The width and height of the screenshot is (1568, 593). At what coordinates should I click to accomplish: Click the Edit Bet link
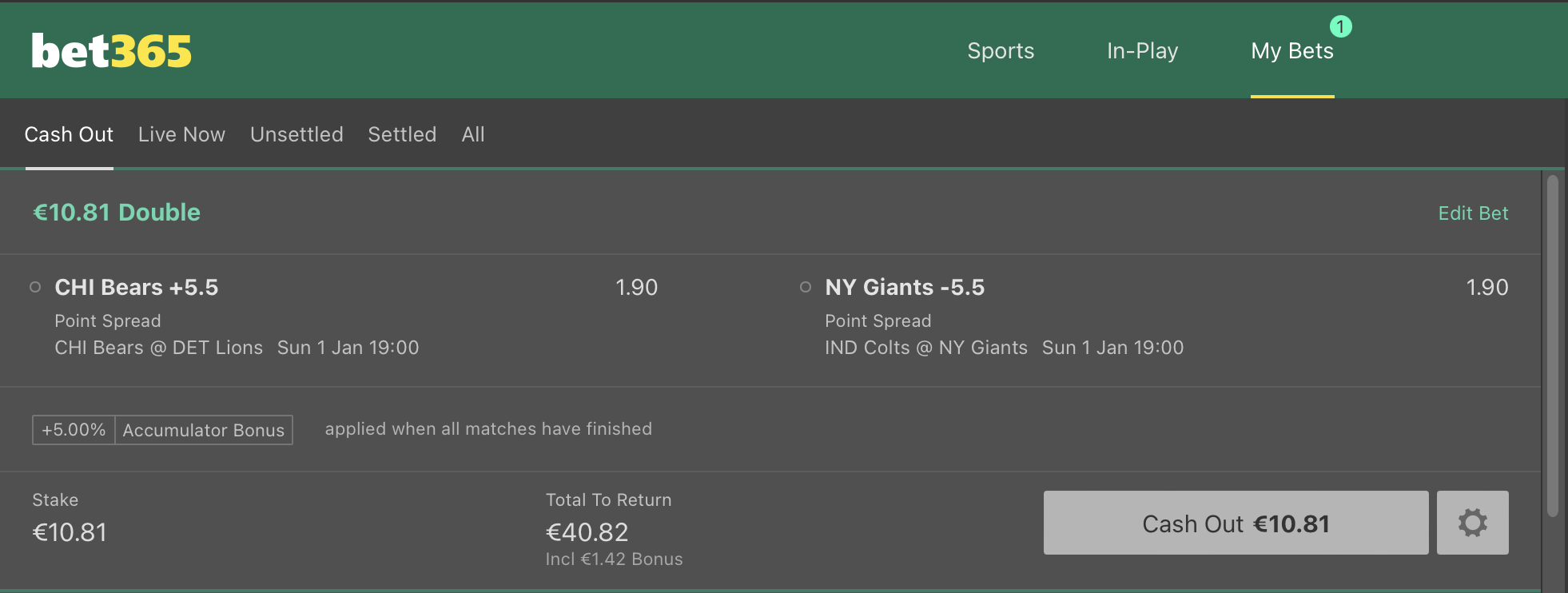[1473, 213]
